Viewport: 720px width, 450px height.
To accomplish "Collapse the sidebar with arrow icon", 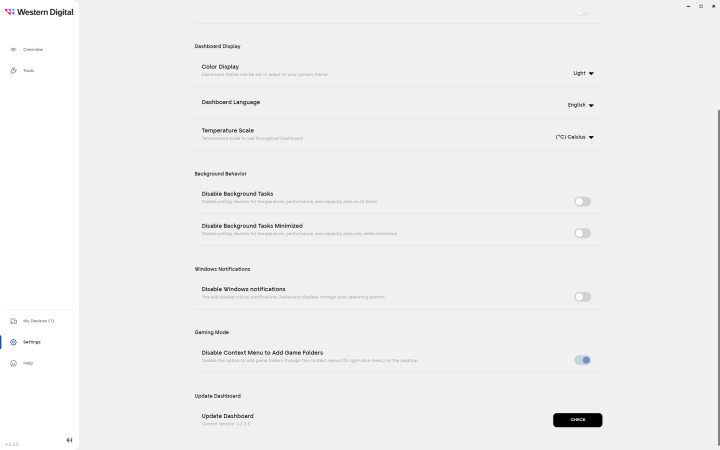I will pos(69,440).
